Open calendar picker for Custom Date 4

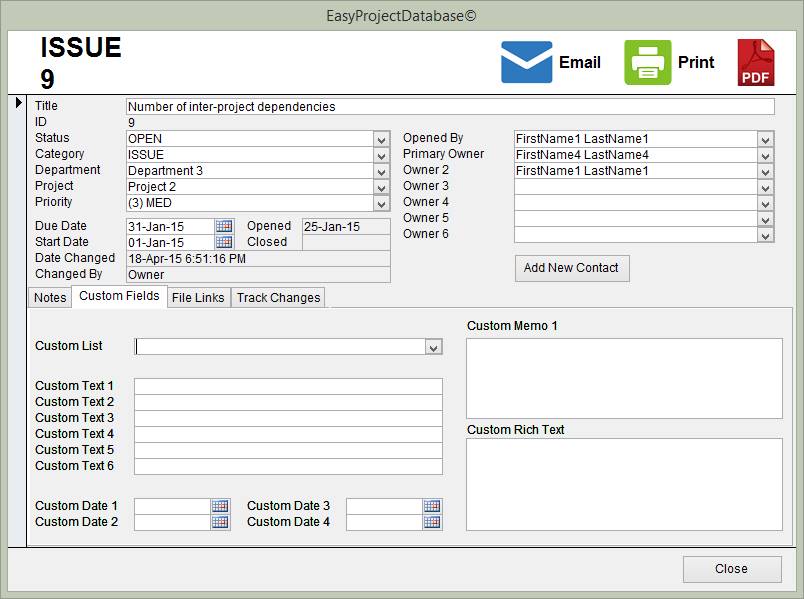tap(432, 522)
